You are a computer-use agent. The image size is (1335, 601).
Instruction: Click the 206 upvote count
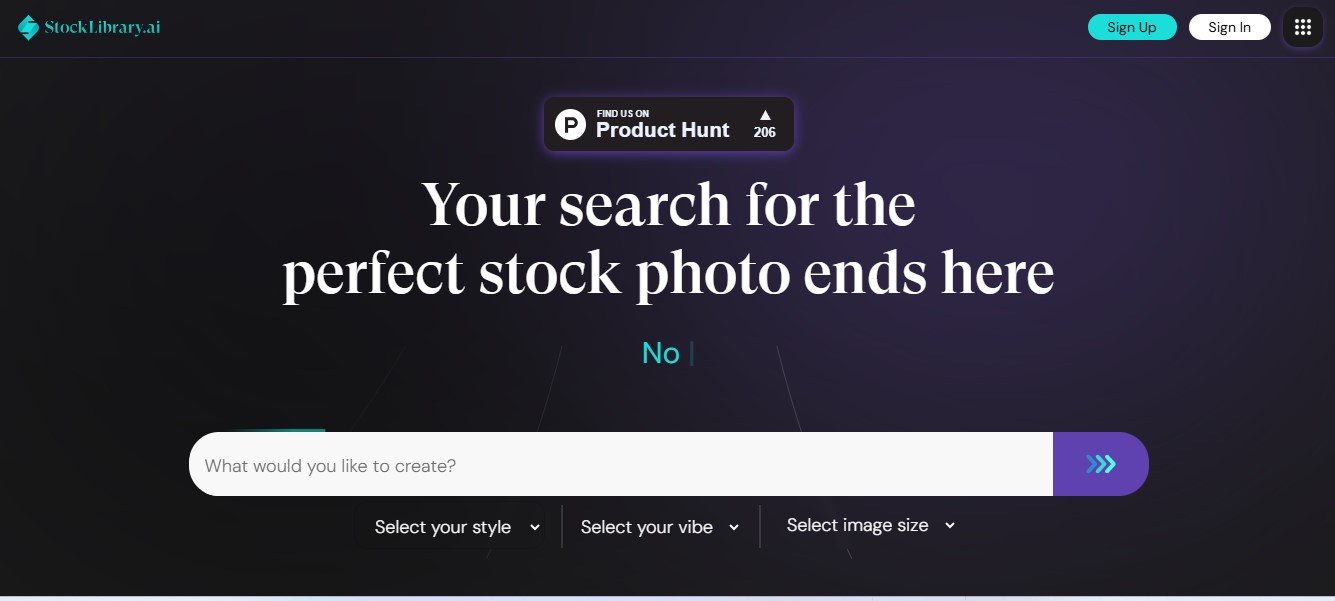(x=765, y=133)
